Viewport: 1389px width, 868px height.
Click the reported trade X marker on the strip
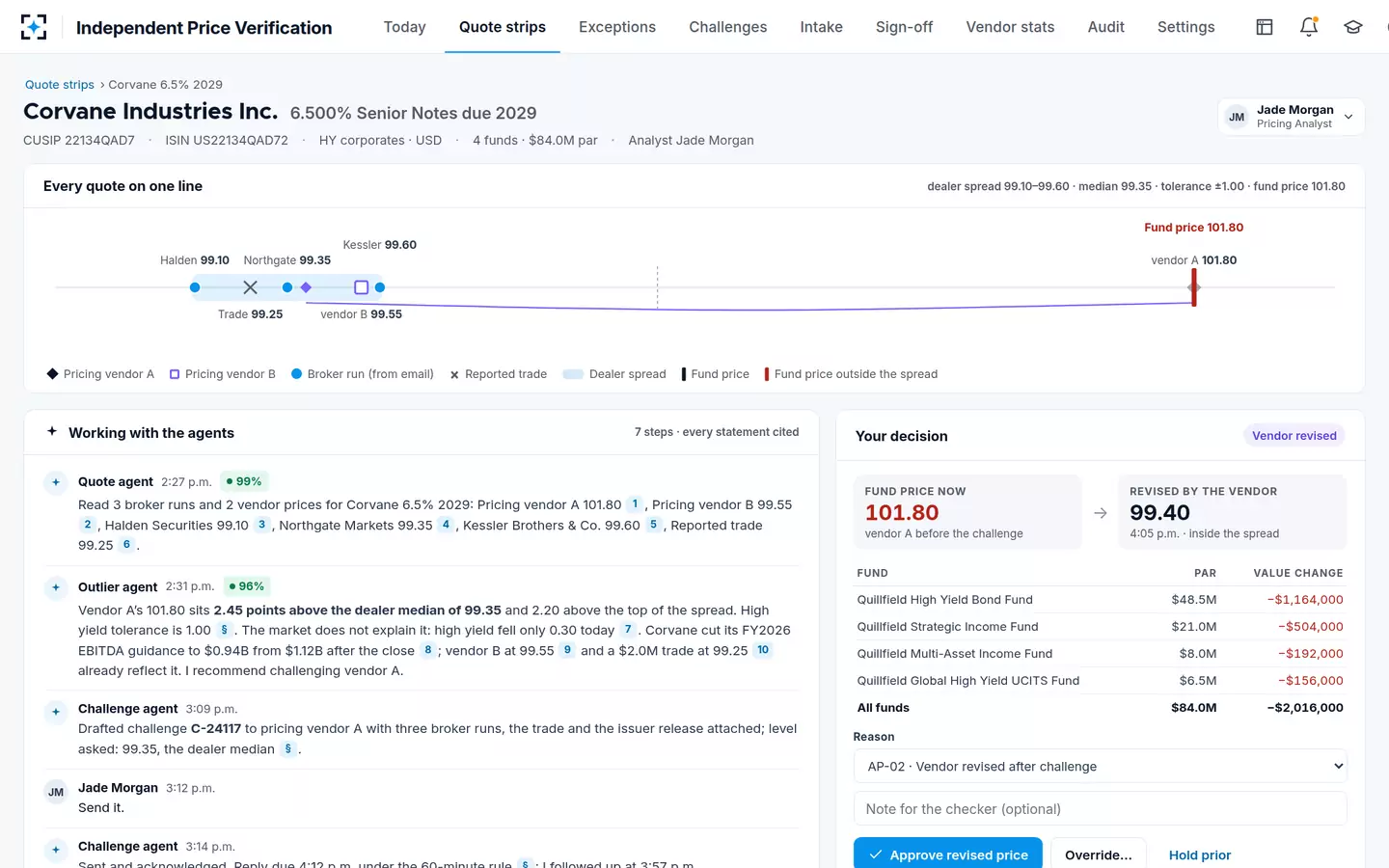(x=251, y=287)
